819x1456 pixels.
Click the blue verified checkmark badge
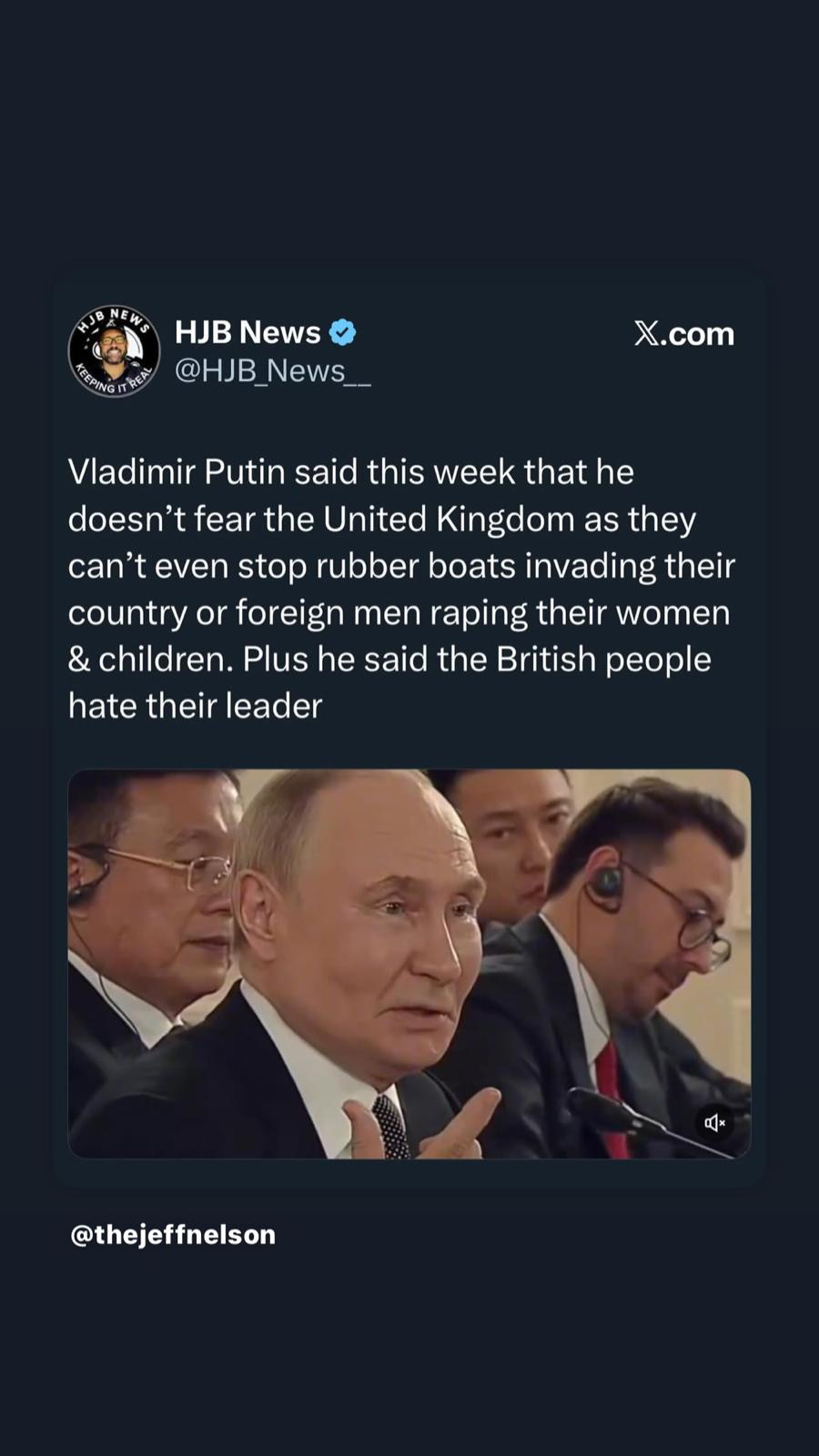pyautogui.click(x=342, y=333)
